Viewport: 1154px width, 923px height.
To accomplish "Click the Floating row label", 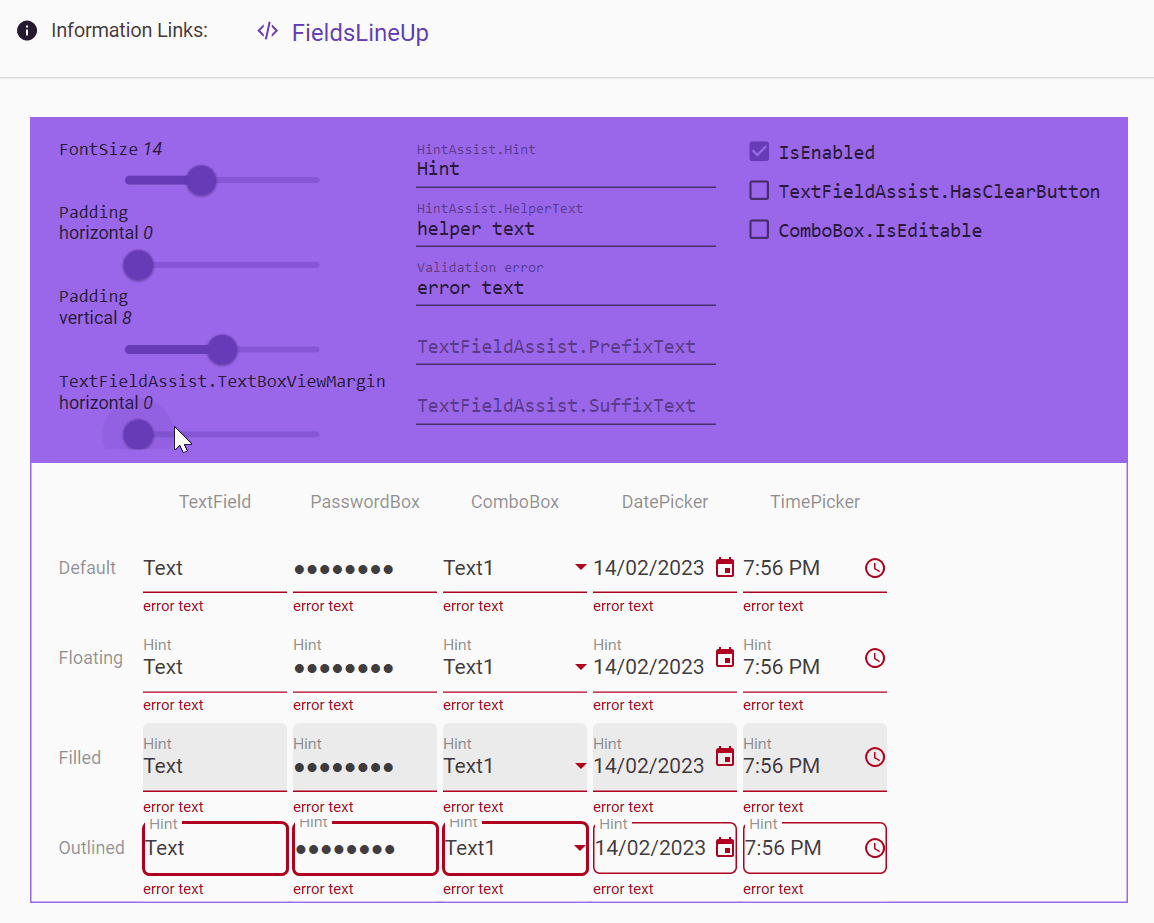I will (x=91, y=657).
